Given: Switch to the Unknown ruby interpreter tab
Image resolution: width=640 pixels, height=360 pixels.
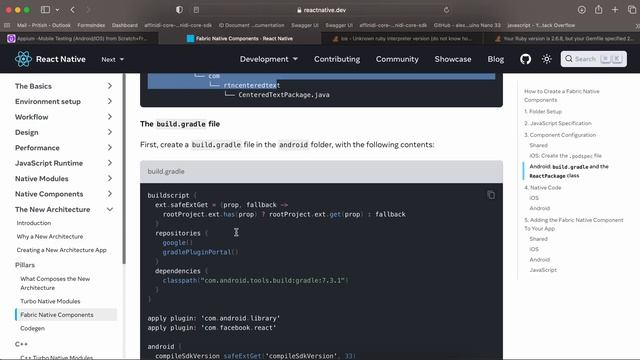Looking at the screenshot, I should tap(402, 38).
